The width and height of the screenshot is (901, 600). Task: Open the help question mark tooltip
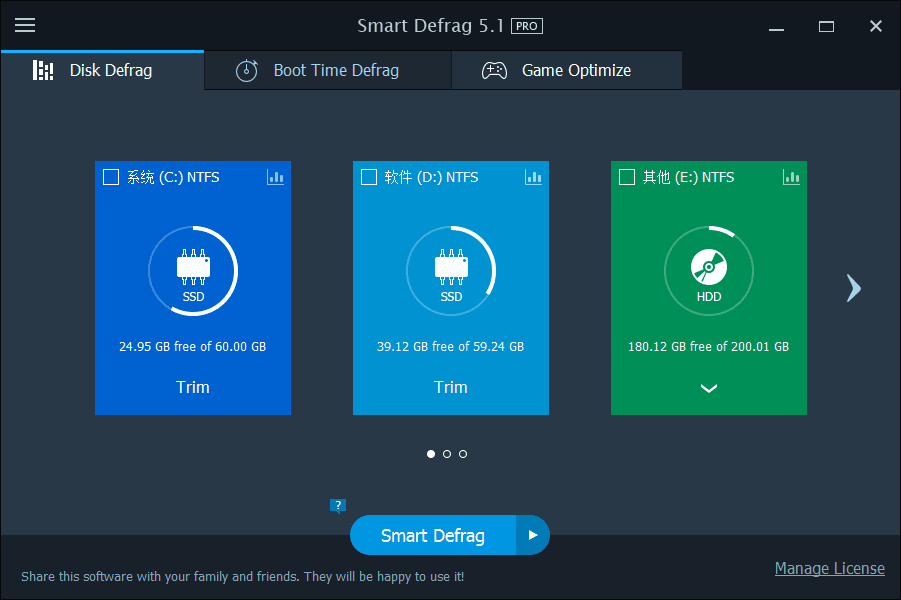pyautogui.click(x=338, y=506)
